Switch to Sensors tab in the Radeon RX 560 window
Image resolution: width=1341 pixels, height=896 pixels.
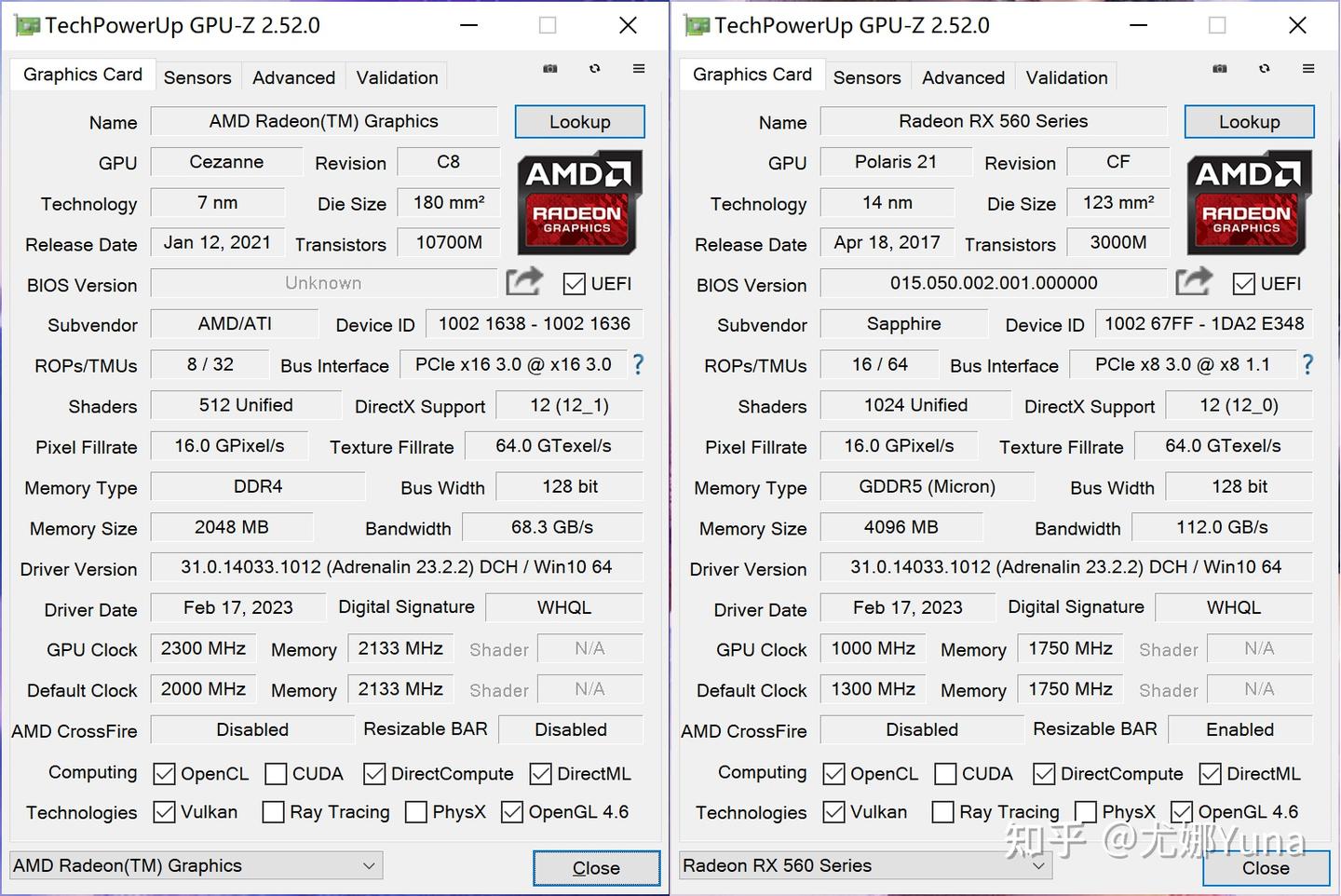pyautogui.click(x=867, y=77)
